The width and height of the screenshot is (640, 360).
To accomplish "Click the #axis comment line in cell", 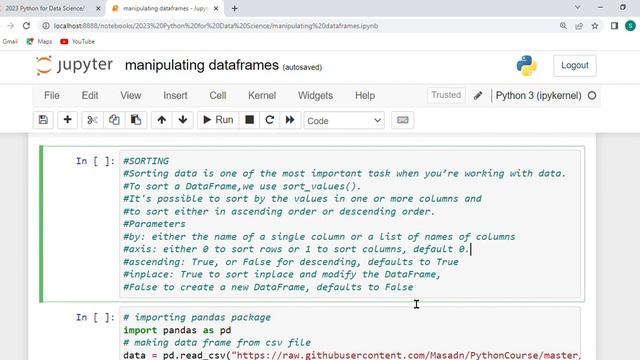I will pyautogui.click(x=296, y=249).
